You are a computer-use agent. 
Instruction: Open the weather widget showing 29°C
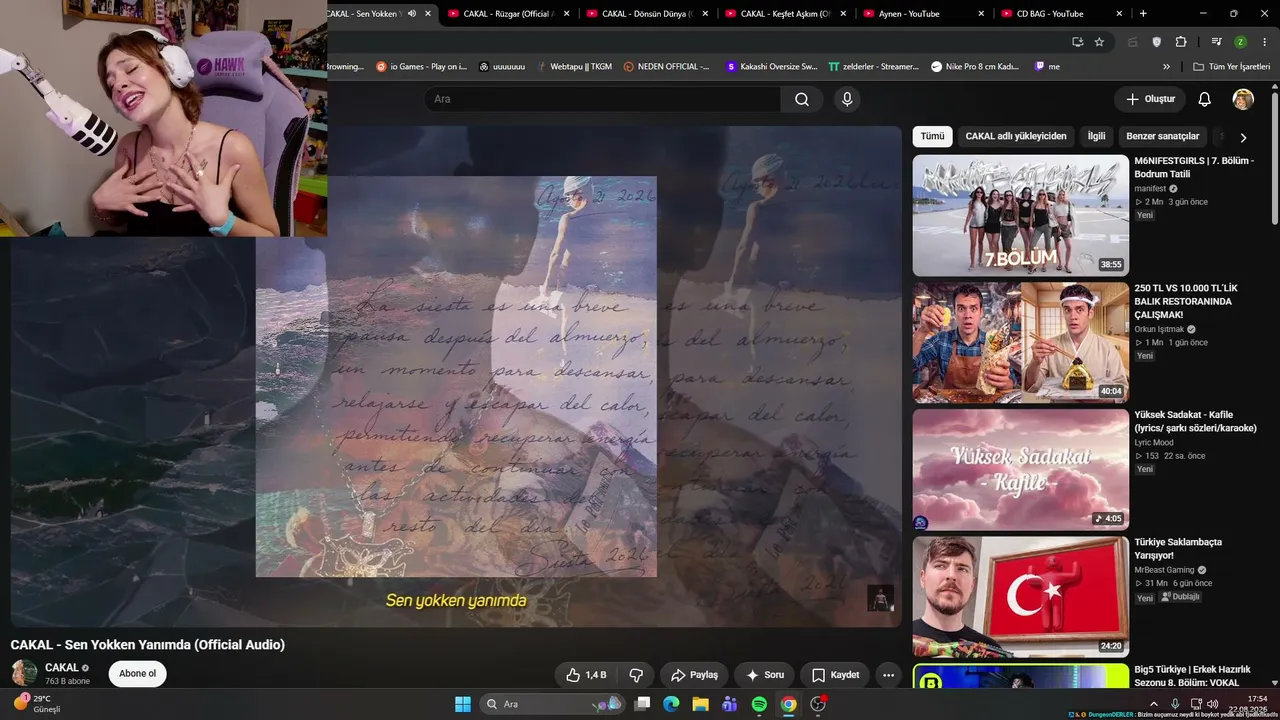(37, 704)
